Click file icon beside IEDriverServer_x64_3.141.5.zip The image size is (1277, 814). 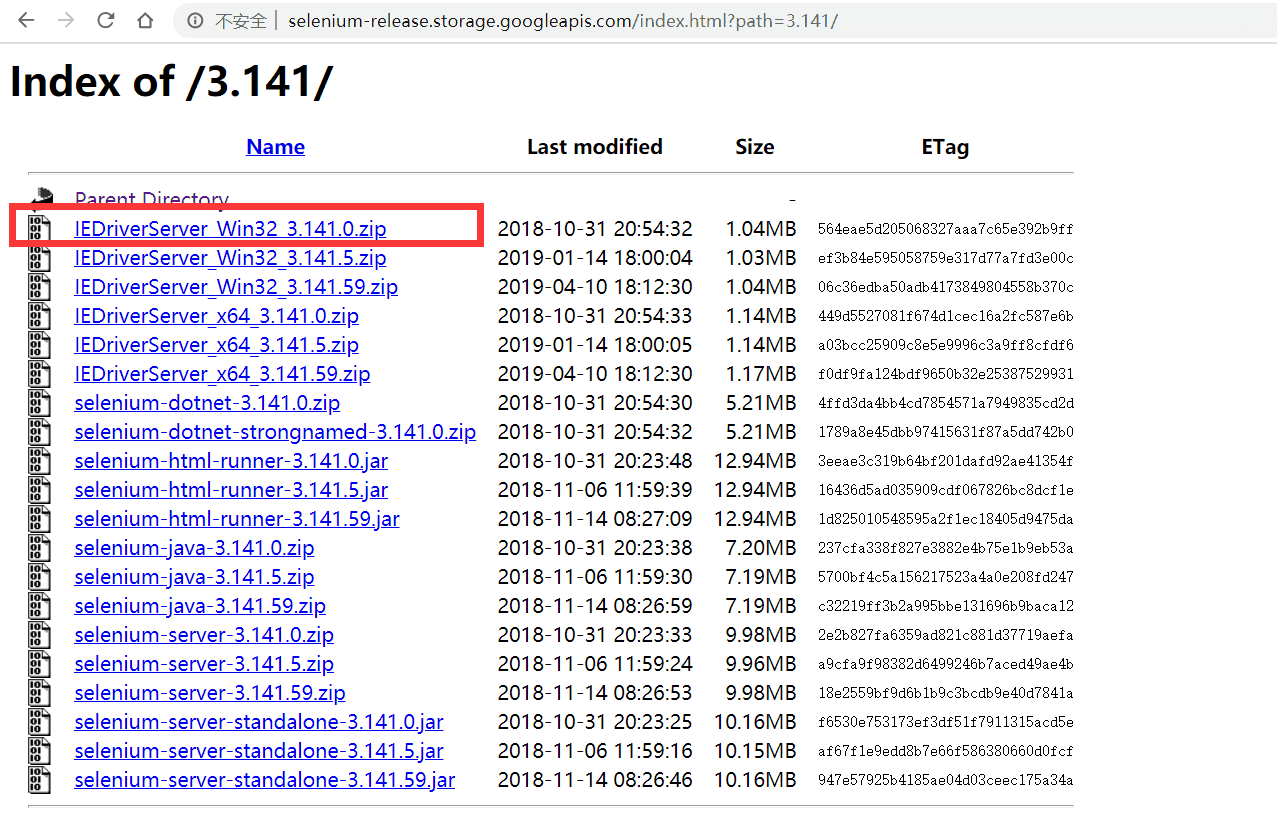(x=39, y=345)
